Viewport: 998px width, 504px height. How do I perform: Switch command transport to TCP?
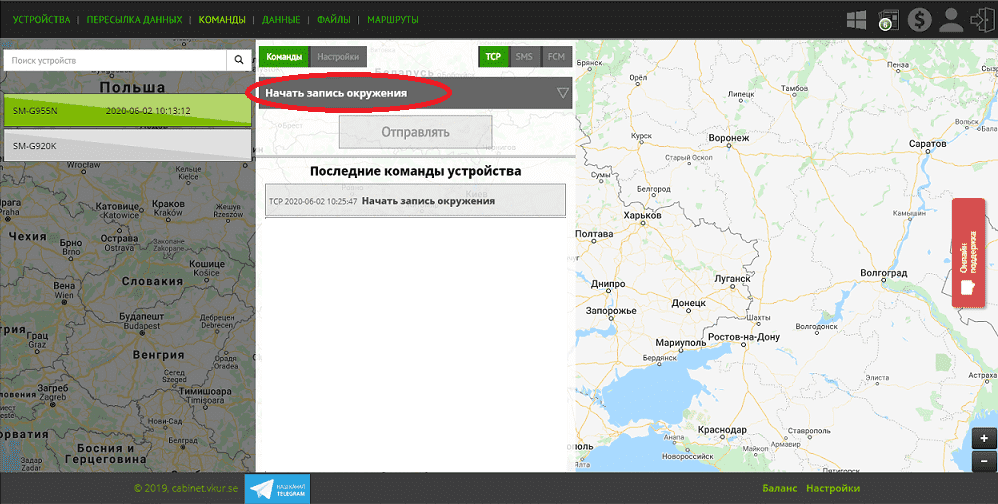tap(493, 57)
